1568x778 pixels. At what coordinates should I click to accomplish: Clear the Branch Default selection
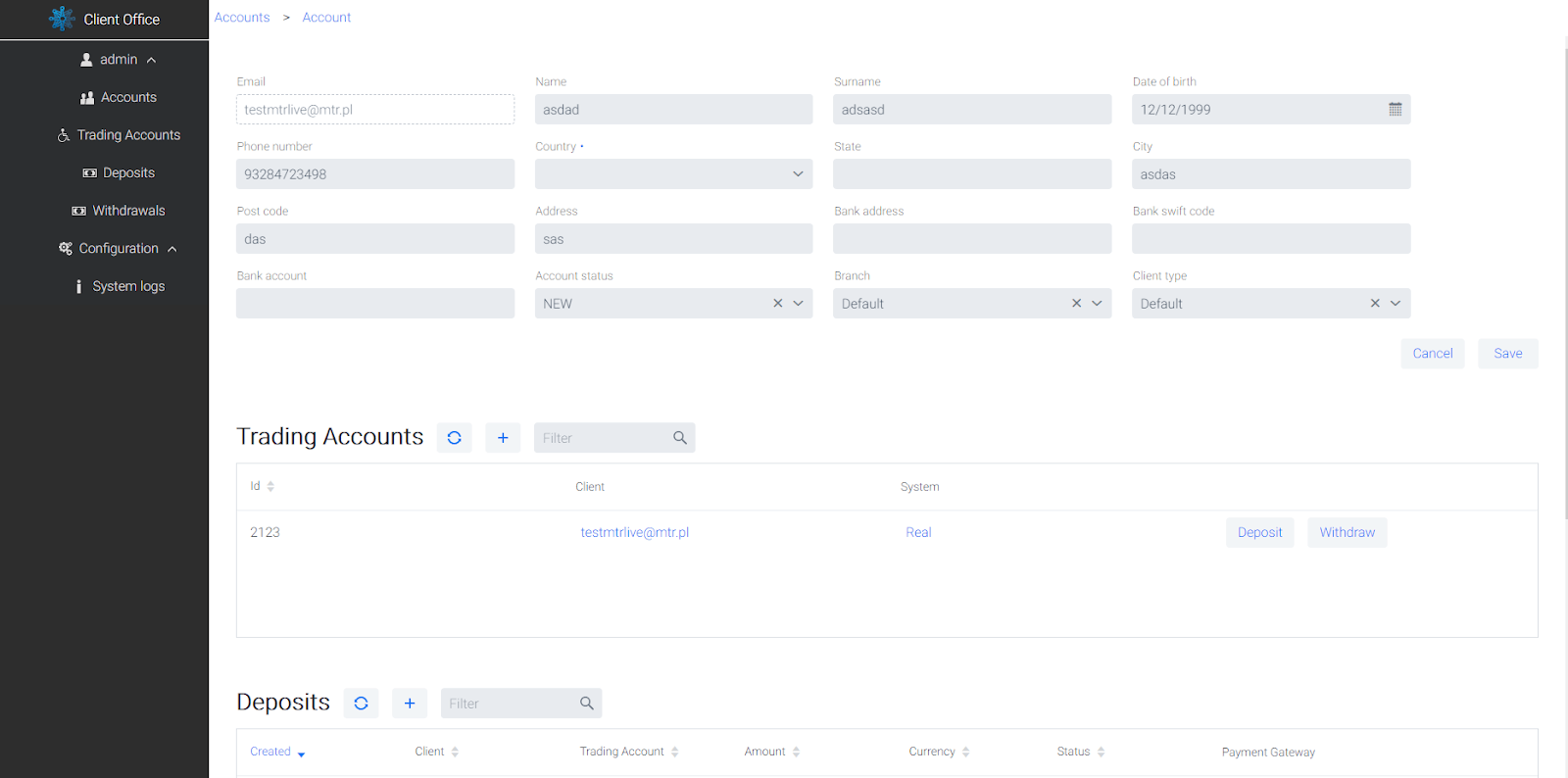[x=1076, y=304]
